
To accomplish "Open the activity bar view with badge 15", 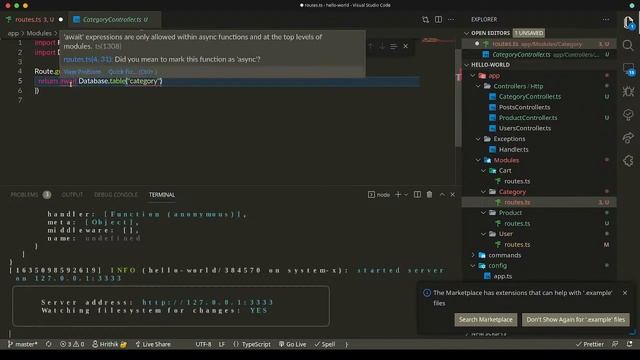I will [x=629, y=69].
